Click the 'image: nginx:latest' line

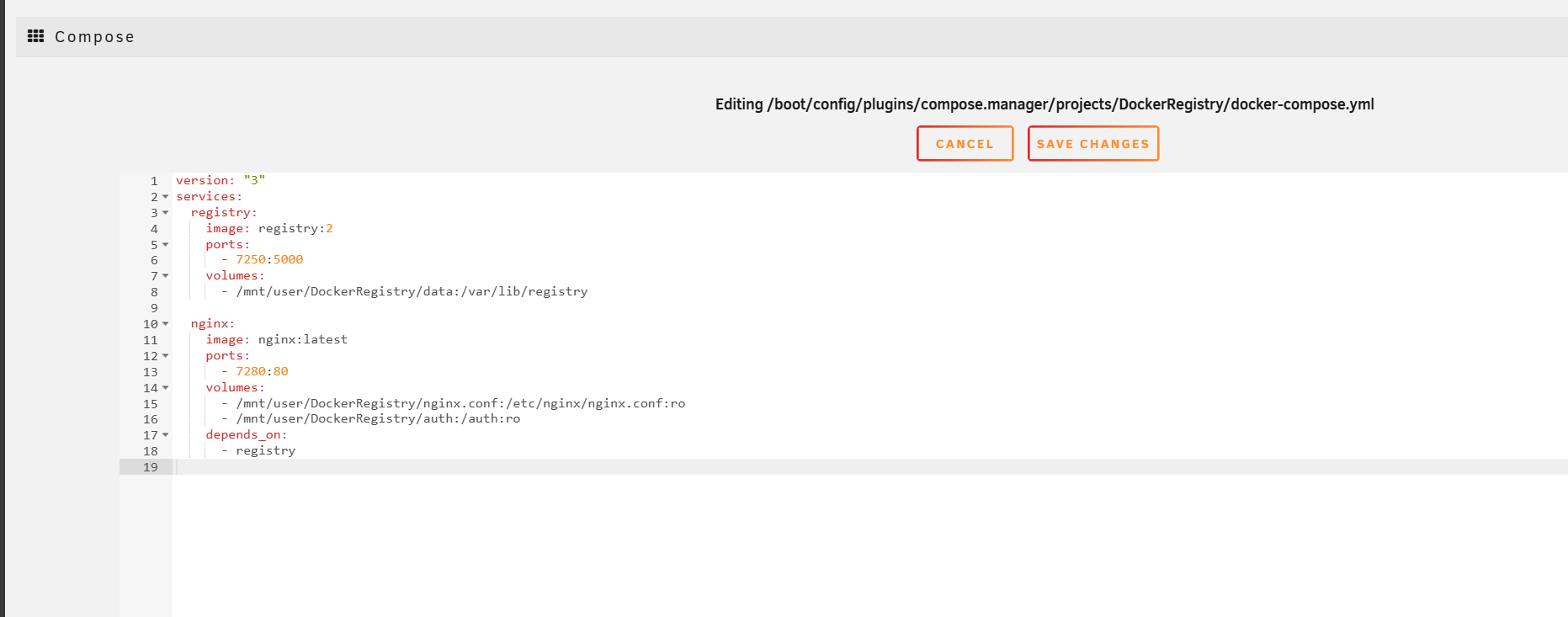[x=277, y=339]
